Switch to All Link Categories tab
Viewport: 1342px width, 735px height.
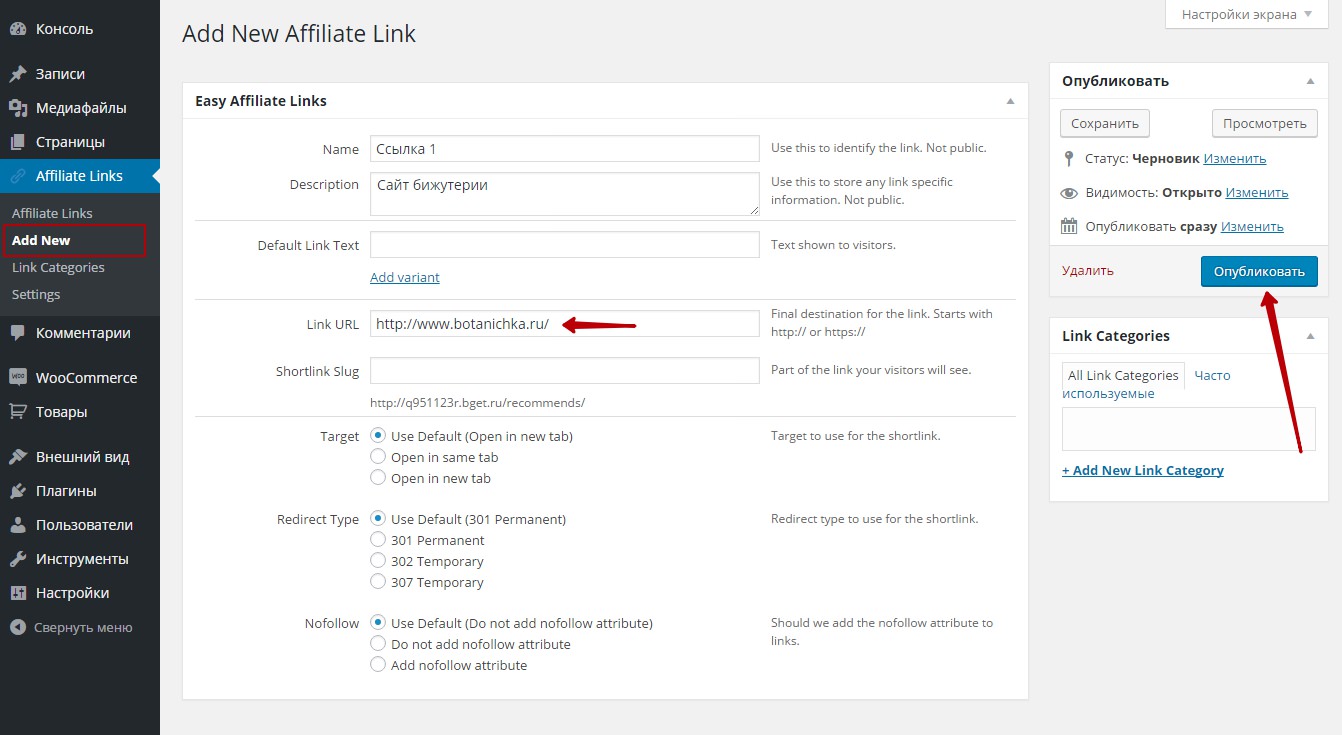click(x=1123, y=376)
